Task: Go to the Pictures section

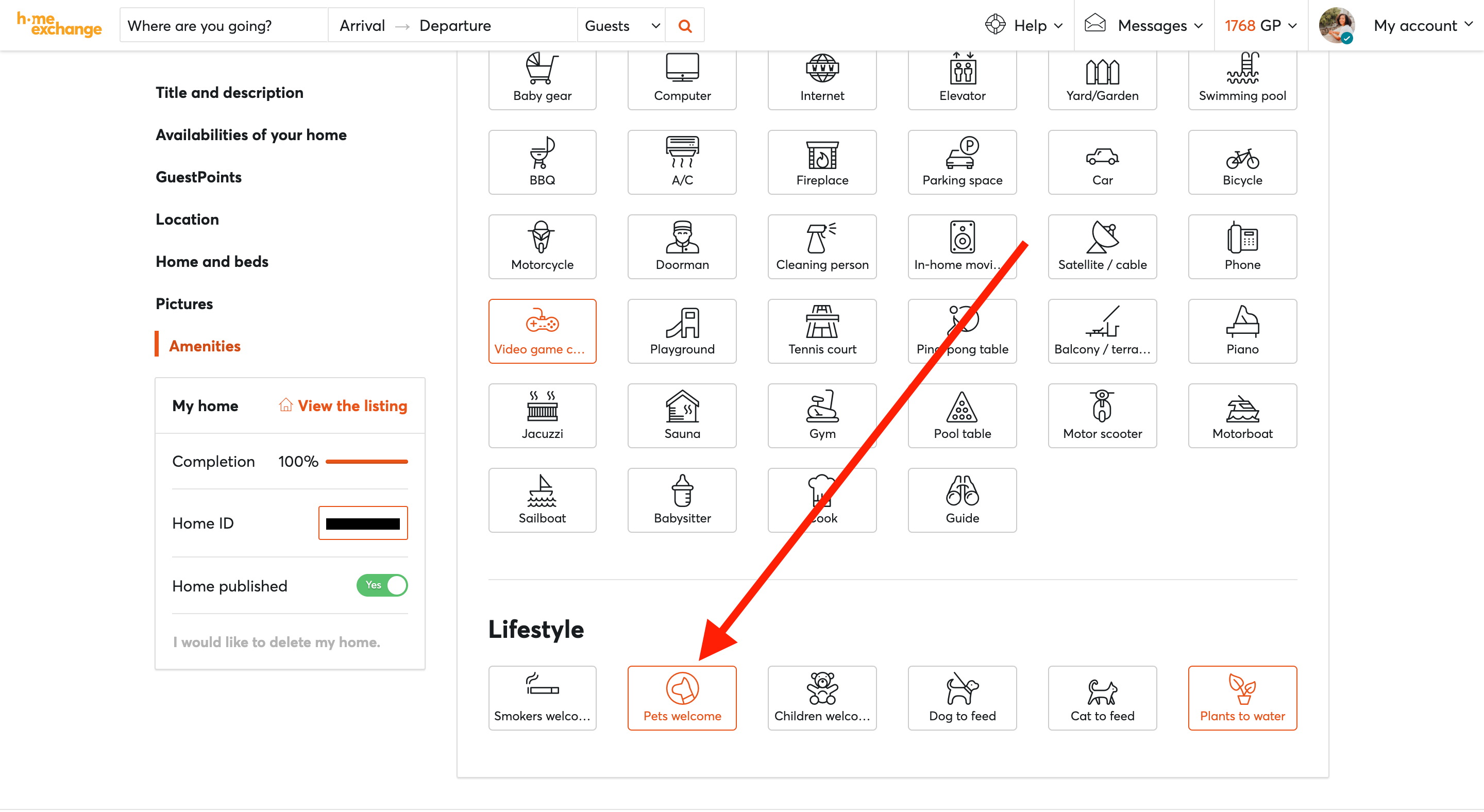Action: point(184,303)
